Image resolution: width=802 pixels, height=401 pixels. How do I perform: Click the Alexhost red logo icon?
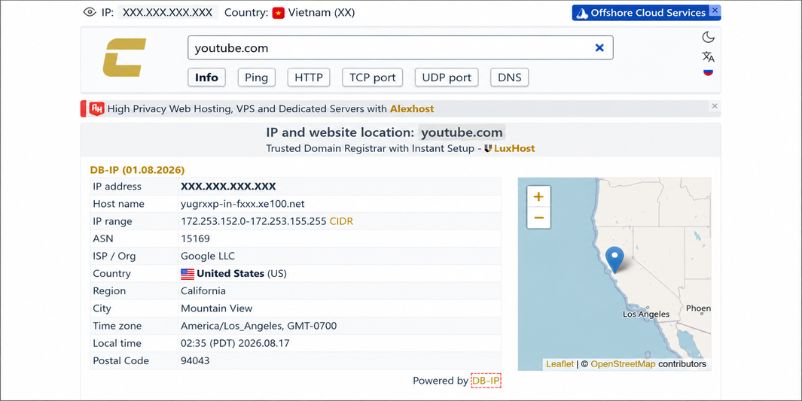pyautogui.click(x=97, y=108)
